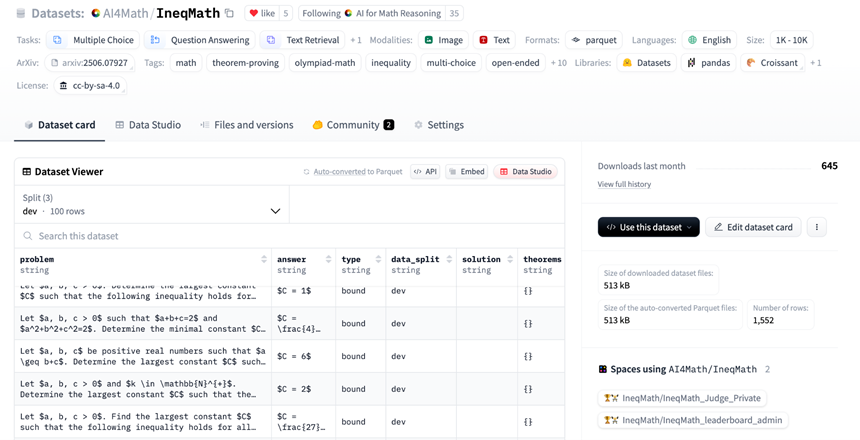Expand the +1 more libraries
The image size is (860, 440).
816,63
